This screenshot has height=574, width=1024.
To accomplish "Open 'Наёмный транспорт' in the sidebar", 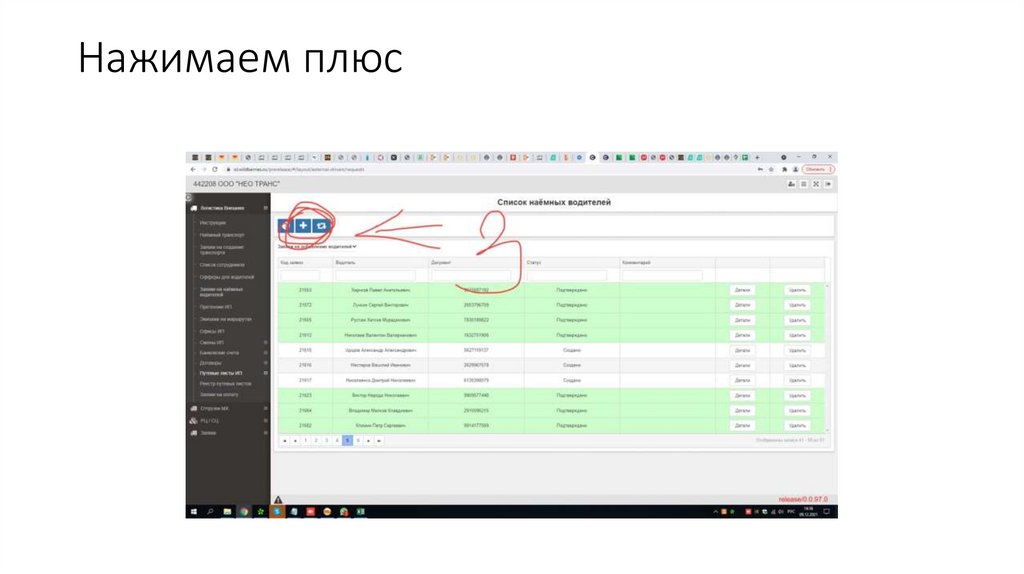I will (222, 235).
